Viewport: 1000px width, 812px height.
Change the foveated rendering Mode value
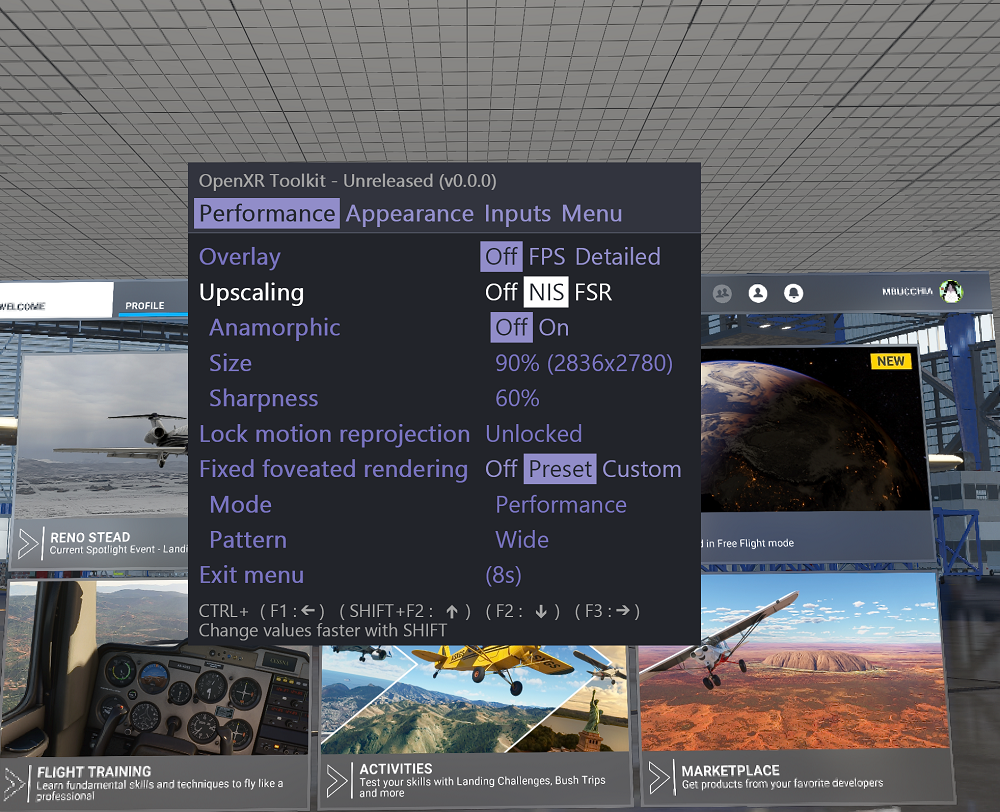(561, 504)
